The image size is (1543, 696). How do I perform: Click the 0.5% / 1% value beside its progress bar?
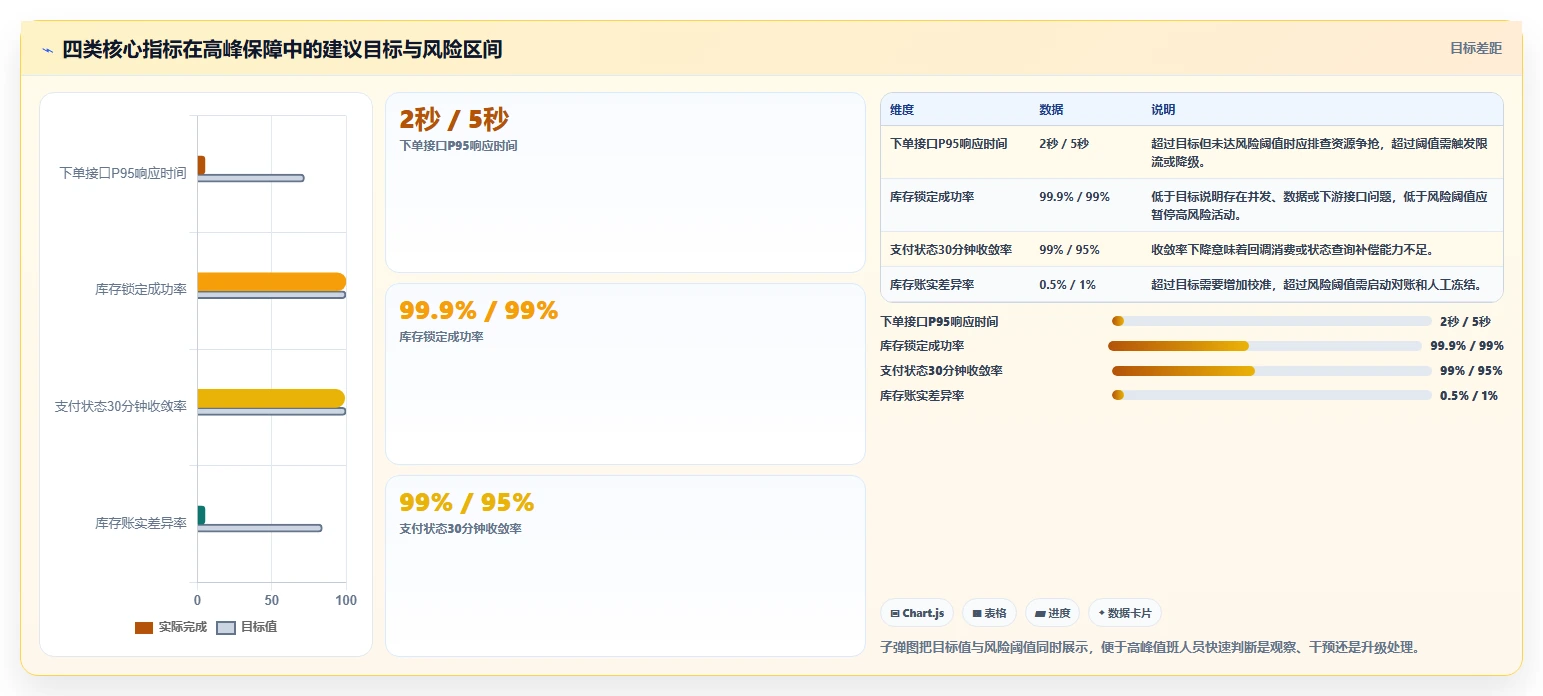1469,395
